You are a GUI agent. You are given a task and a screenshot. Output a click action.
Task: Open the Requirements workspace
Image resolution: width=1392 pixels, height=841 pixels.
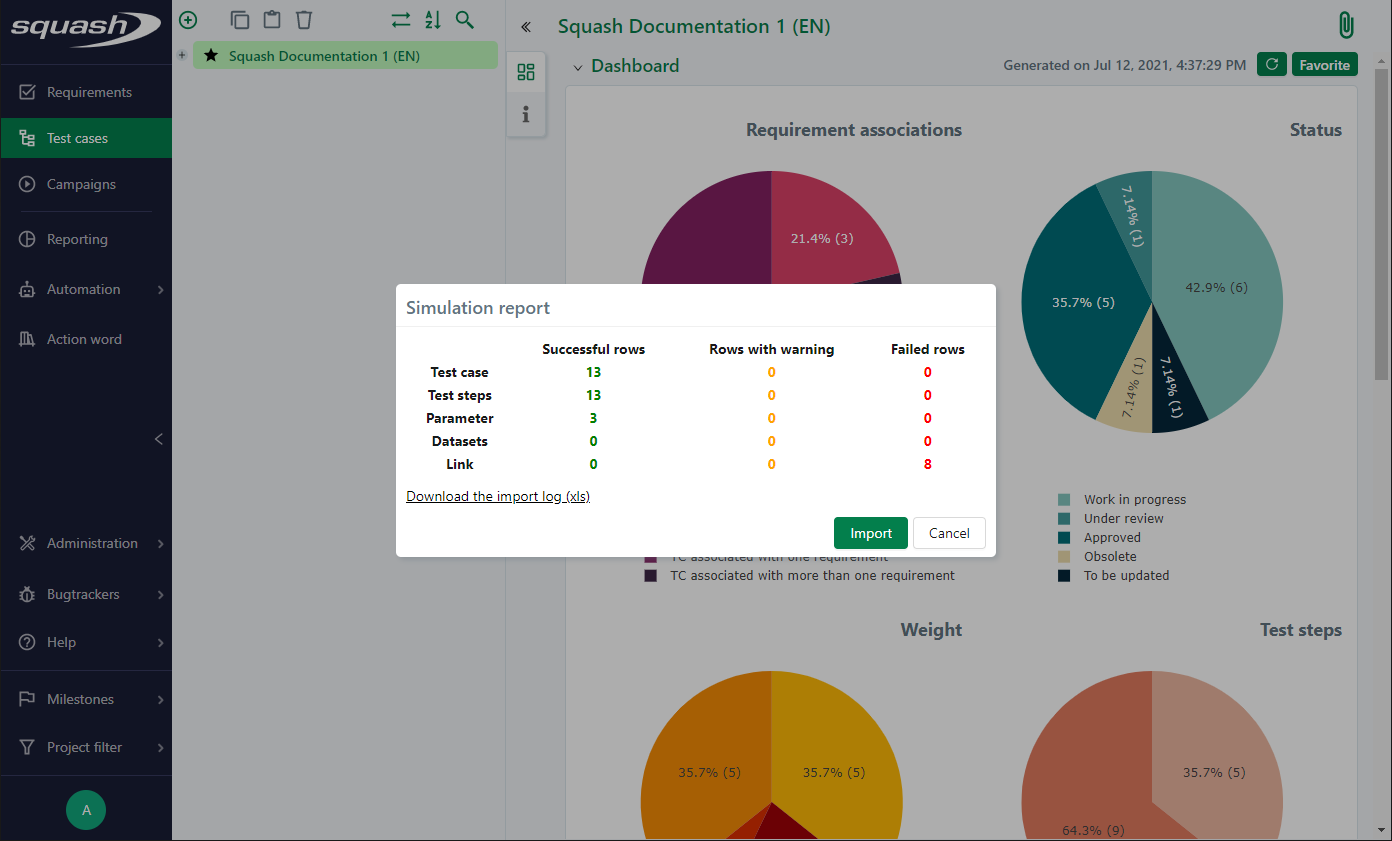click(88, 92)
